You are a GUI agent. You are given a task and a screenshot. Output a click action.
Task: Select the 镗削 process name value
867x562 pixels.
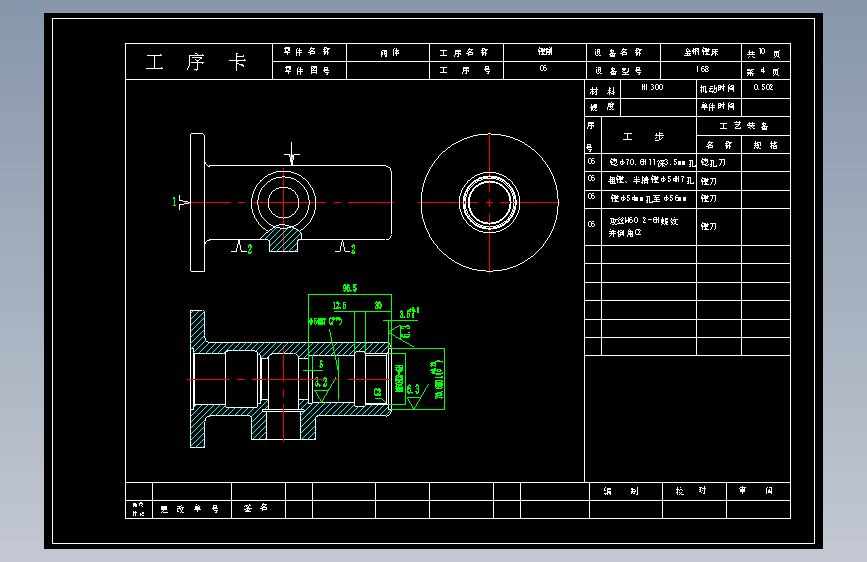(545, 51)
